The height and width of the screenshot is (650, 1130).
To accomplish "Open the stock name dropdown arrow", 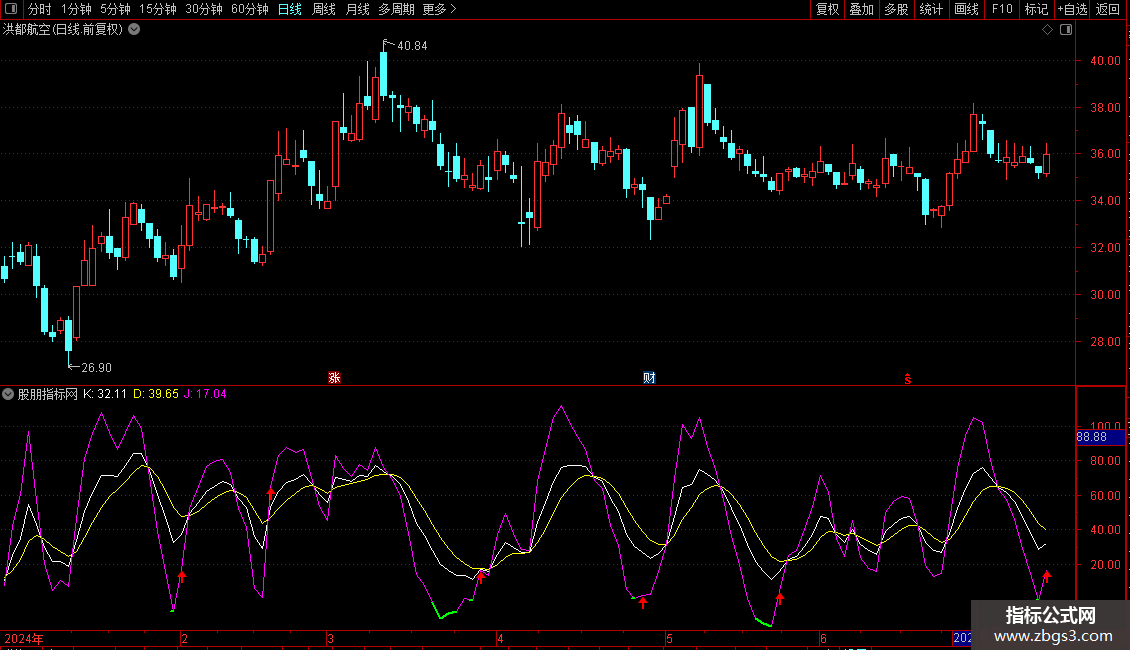I will click(135, 30).
